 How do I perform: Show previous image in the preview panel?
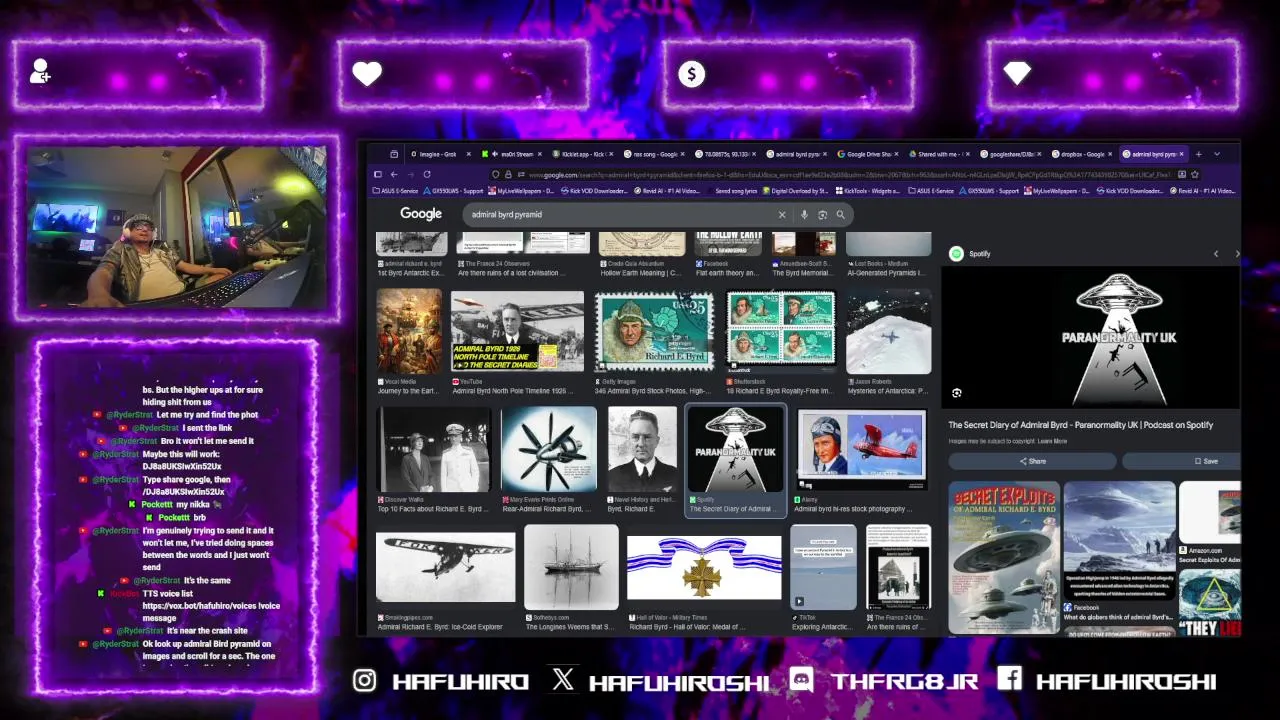[x=1216, y=254]
